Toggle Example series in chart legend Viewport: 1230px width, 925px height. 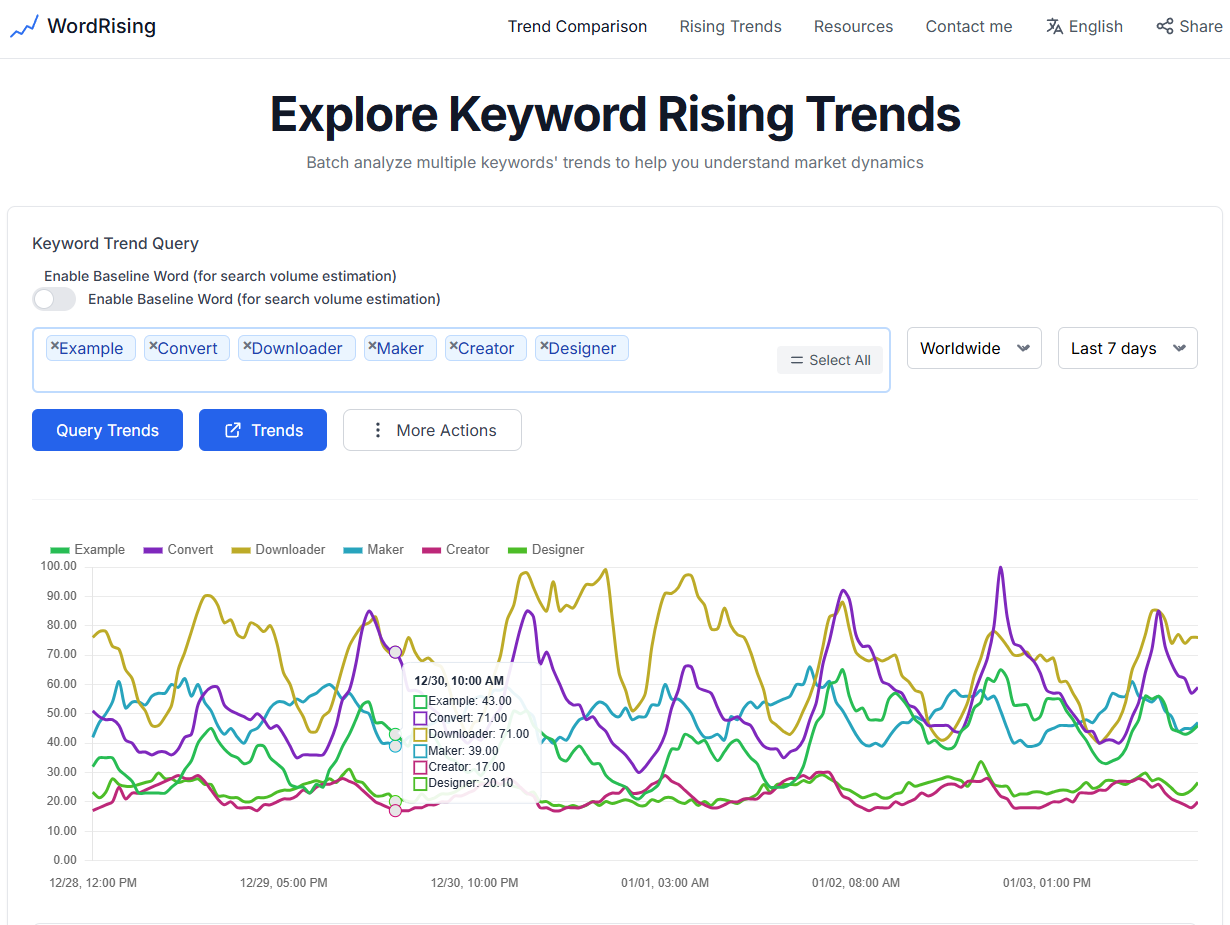tap(87, 549)
